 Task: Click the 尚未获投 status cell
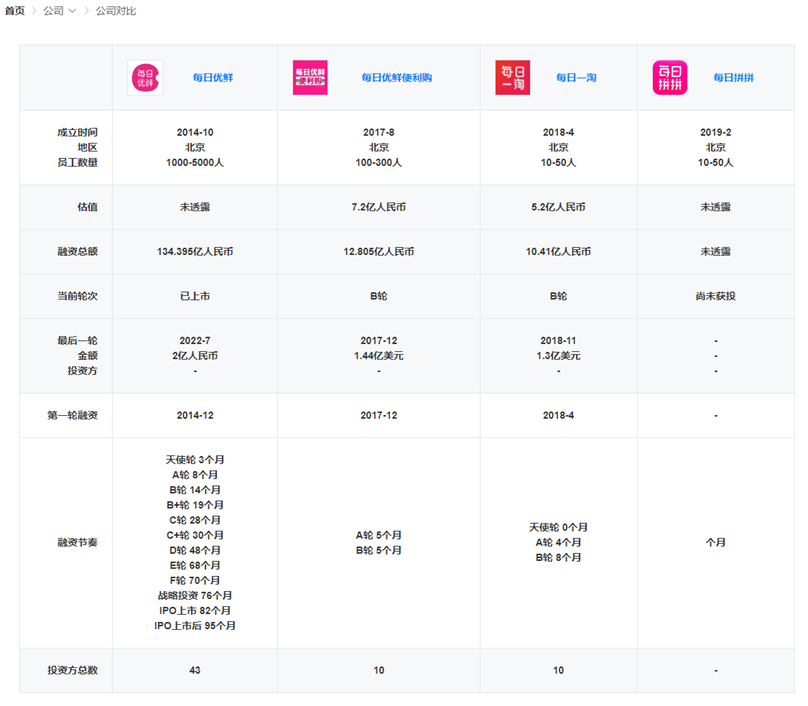pyautogui.click(x=716, y=296)
